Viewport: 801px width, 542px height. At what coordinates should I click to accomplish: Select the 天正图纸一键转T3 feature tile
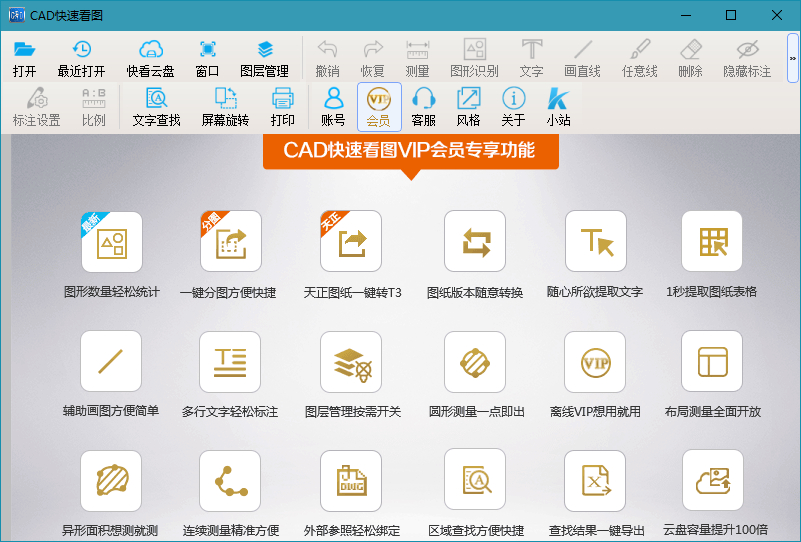pos(351,242)
